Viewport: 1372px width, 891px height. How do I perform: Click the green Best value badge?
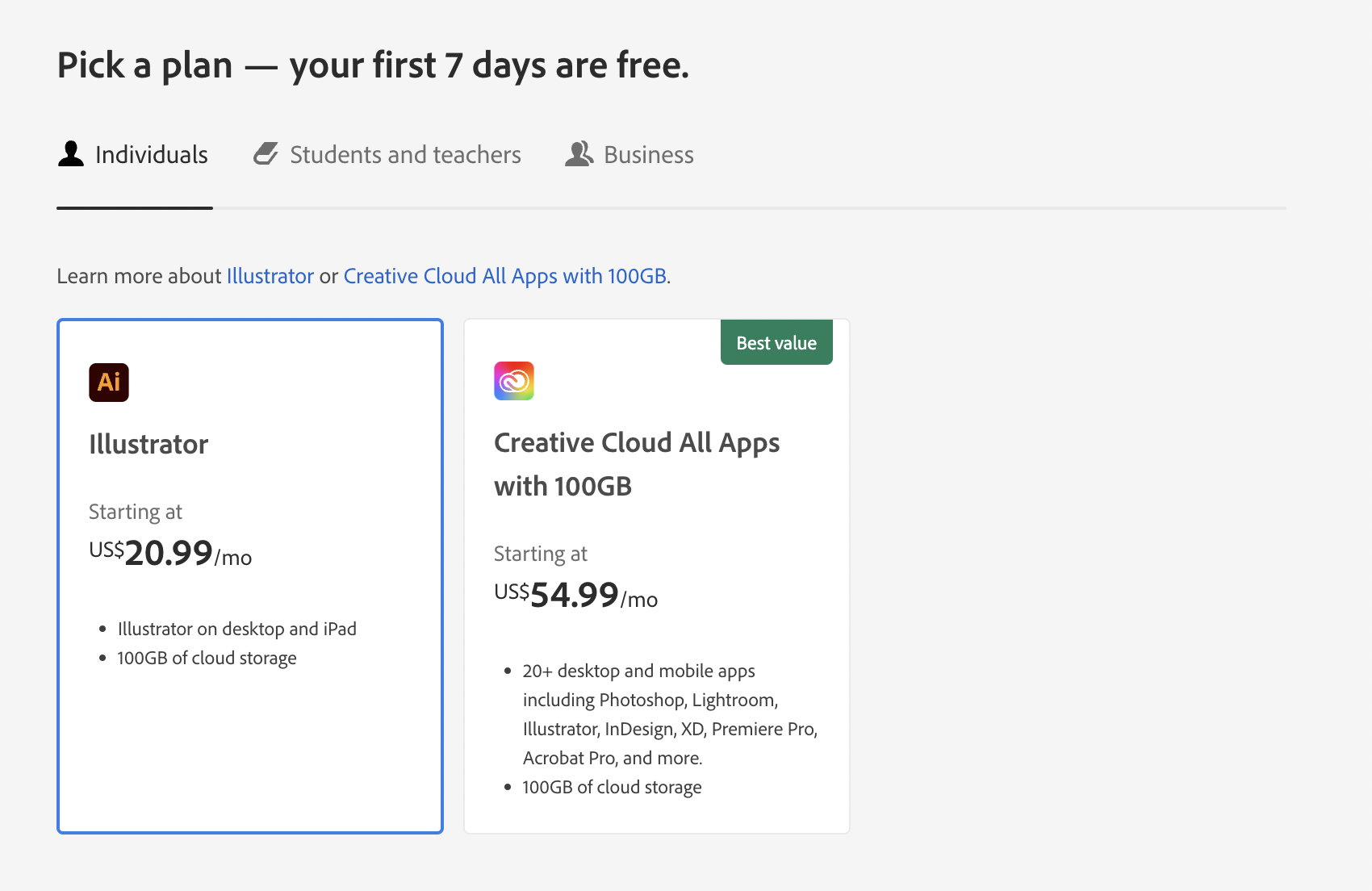coord(776,343)
